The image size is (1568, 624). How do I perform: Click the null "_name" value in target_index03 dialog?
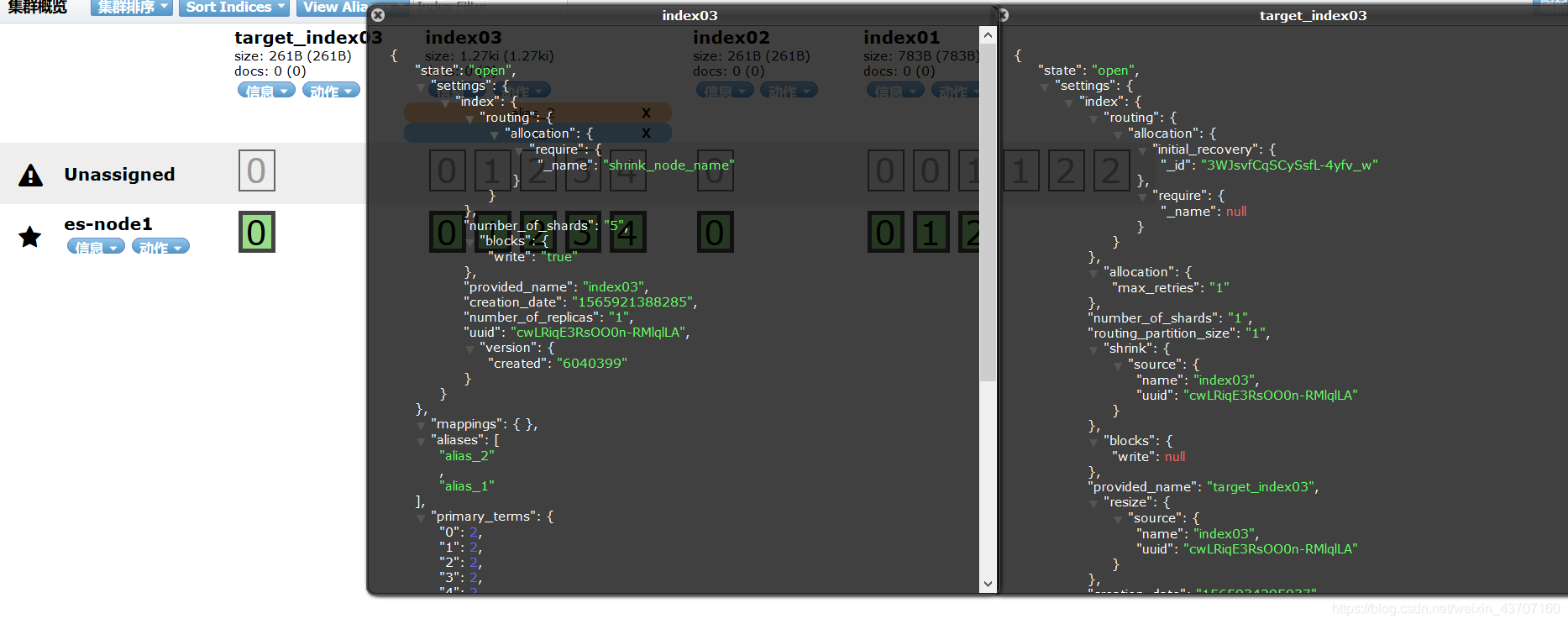coord(1236,212)
